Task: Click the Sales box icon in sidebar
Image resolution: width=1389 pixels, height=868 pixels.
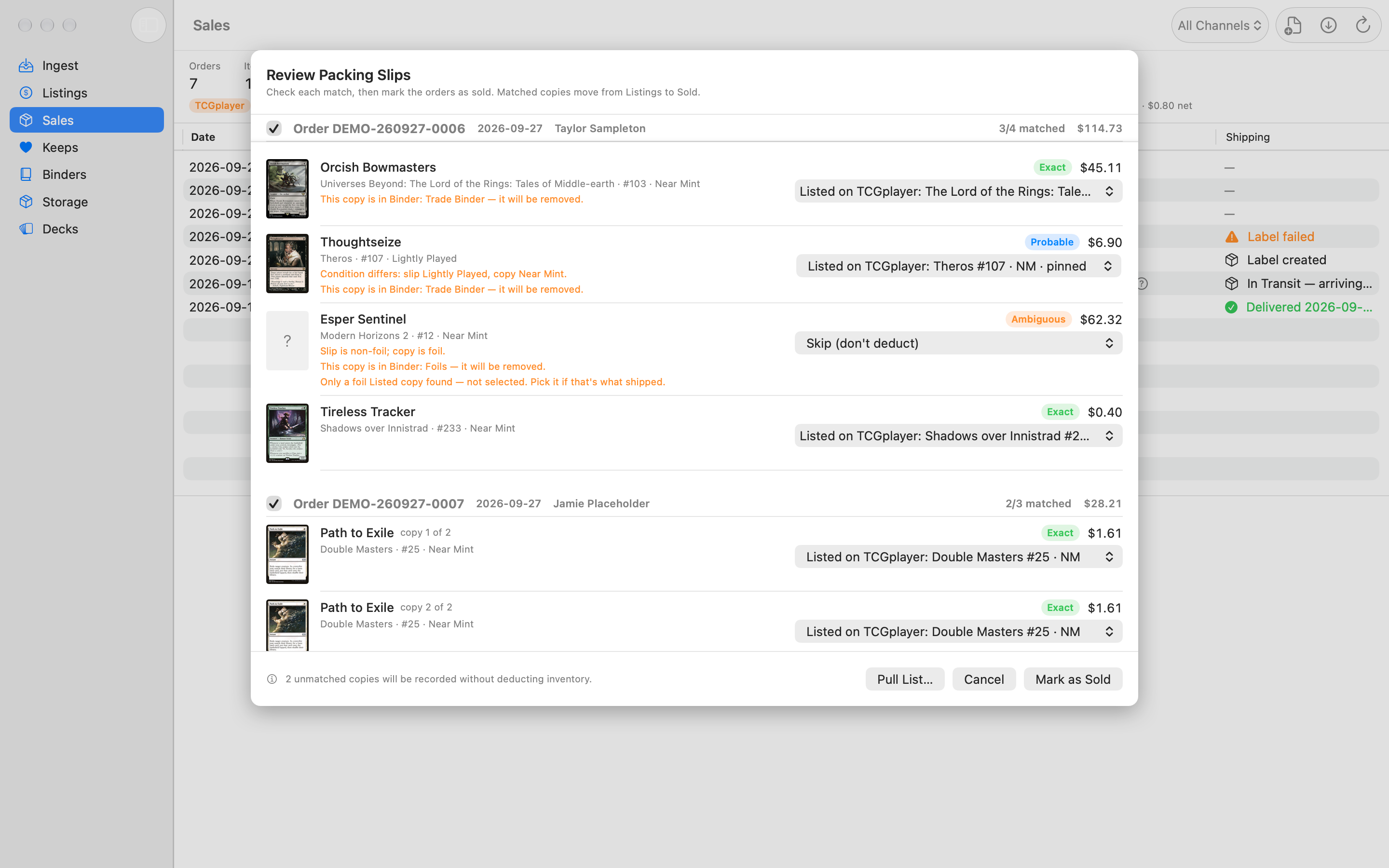Action: [26, 120]
